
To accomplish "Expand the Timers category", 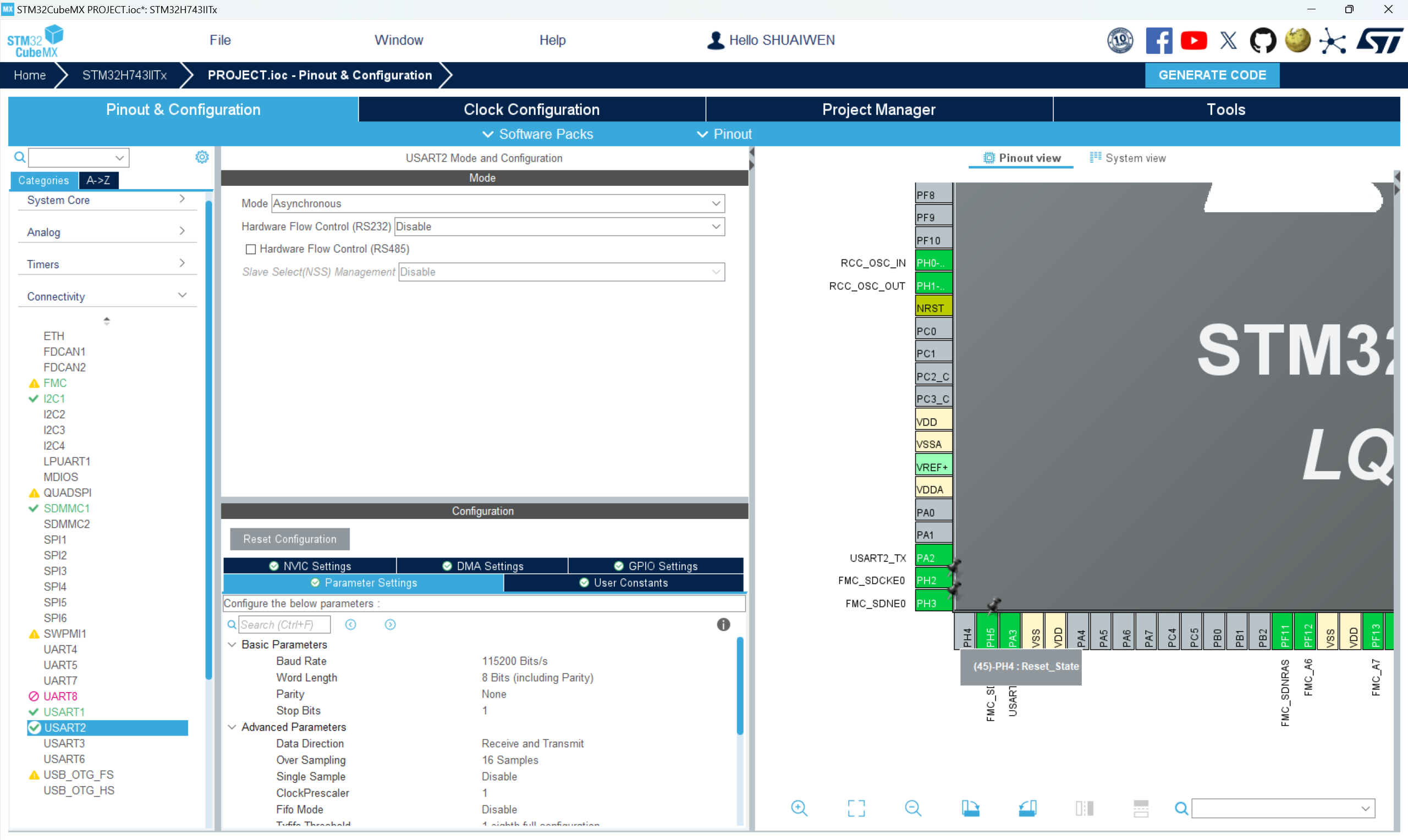I will pyautogui.click(x=107, y=264).
